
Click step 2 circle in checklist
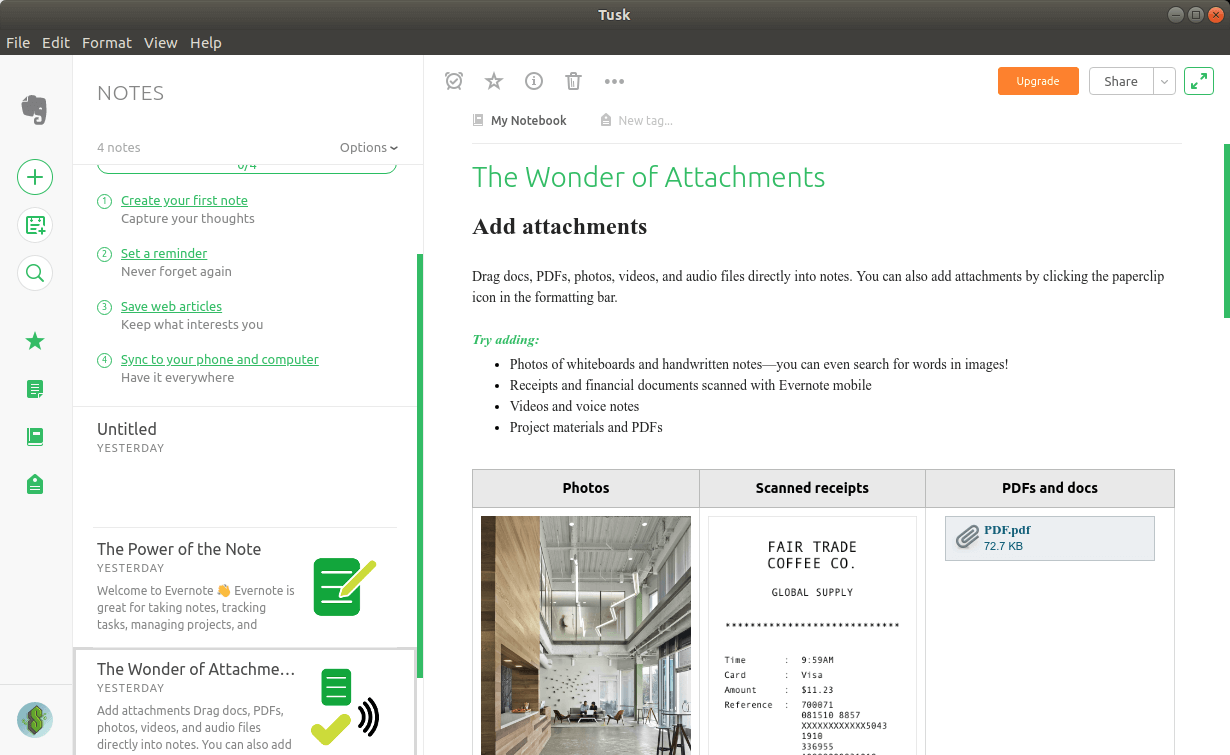(104, 254)
